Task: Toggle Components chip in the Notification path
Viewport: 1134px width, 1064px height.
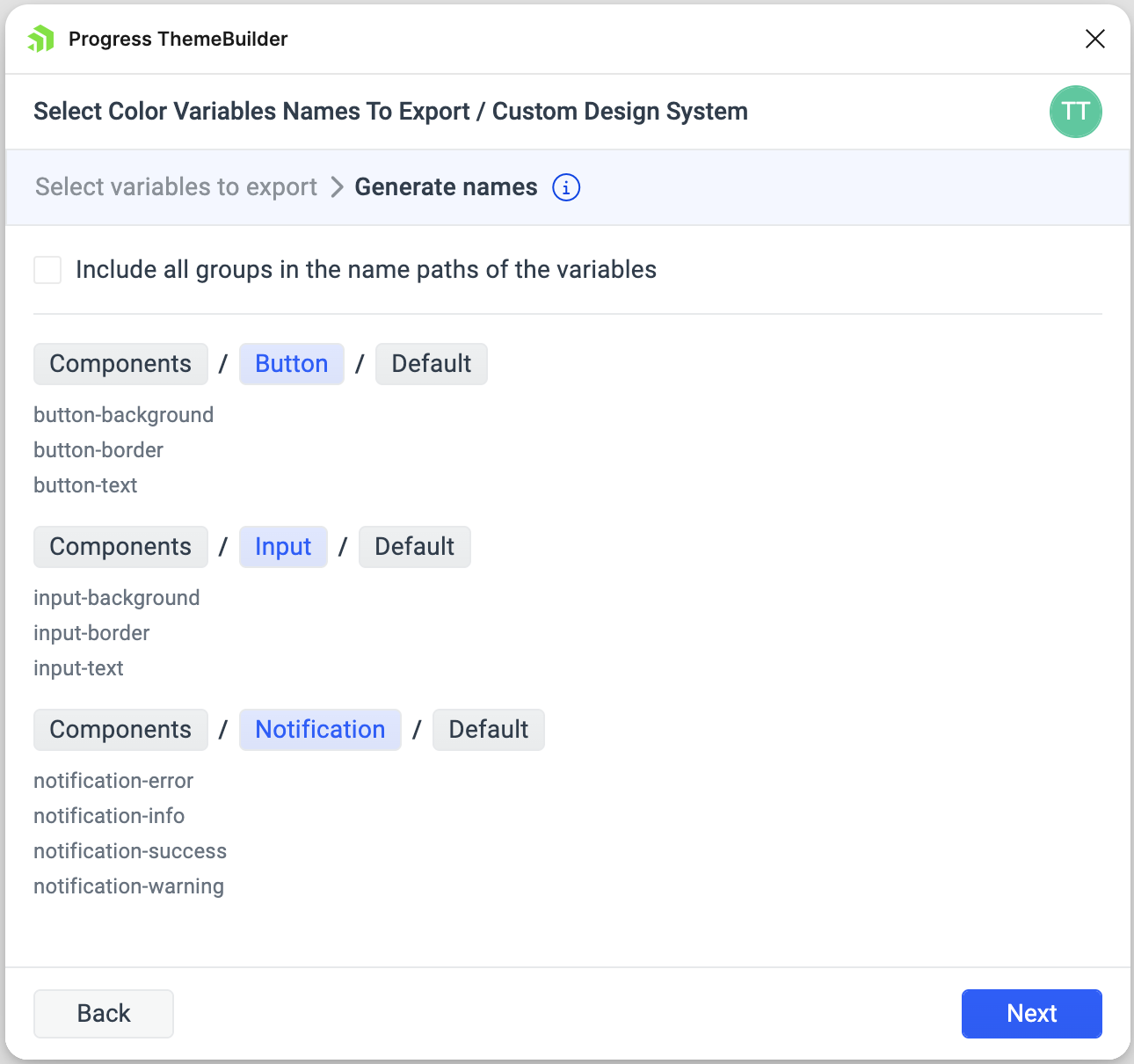Action: pyautogui.click(x=120, y=730)
